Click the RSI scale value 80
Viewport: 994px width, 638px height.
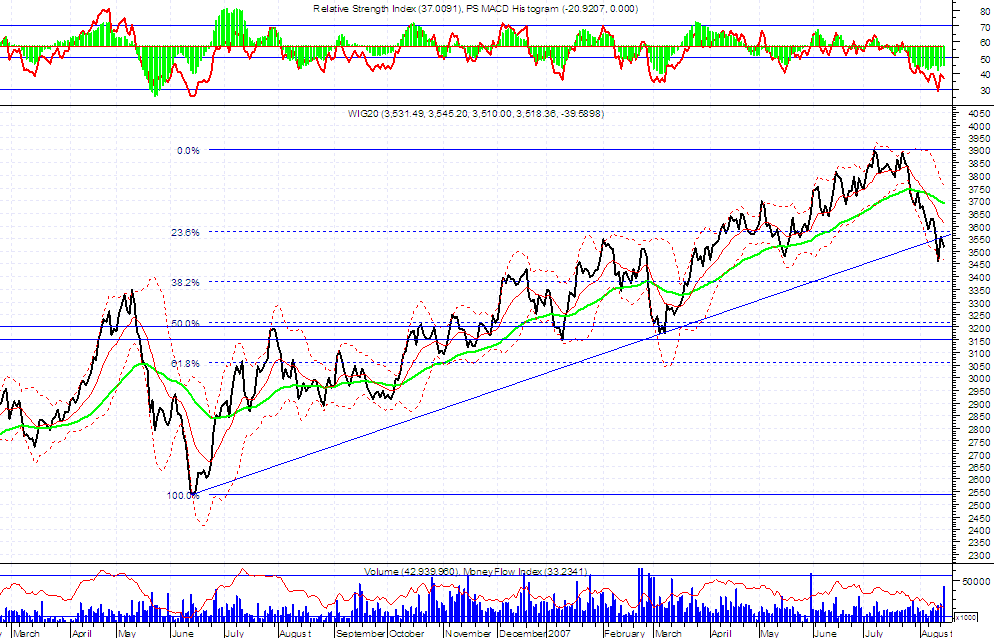pyautogui.click(x=985, y=11)
